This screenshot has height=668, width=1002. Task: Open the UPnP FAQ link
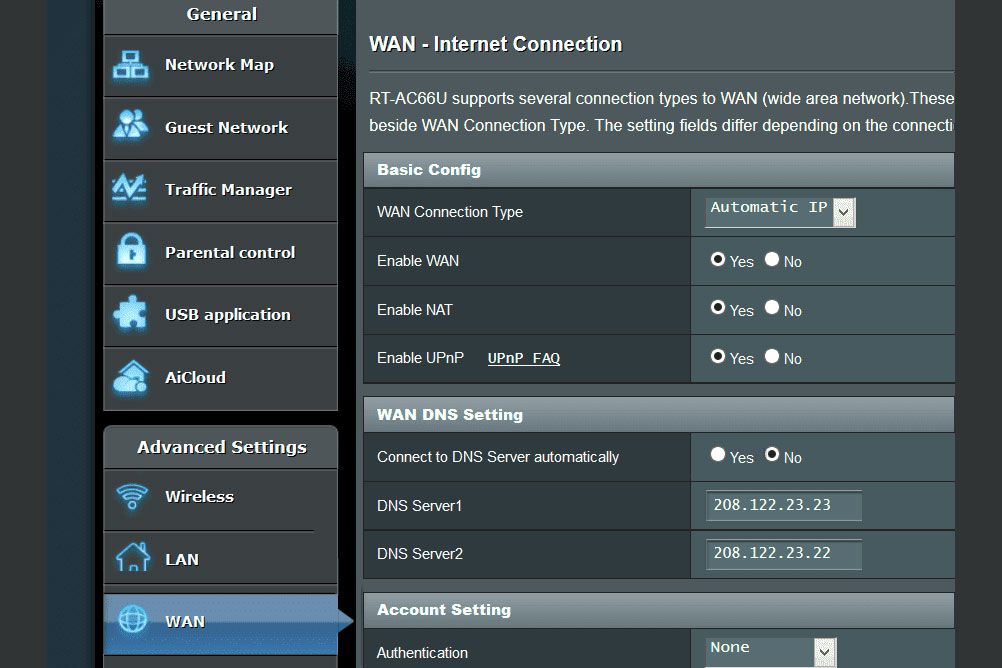coord(523,358)
